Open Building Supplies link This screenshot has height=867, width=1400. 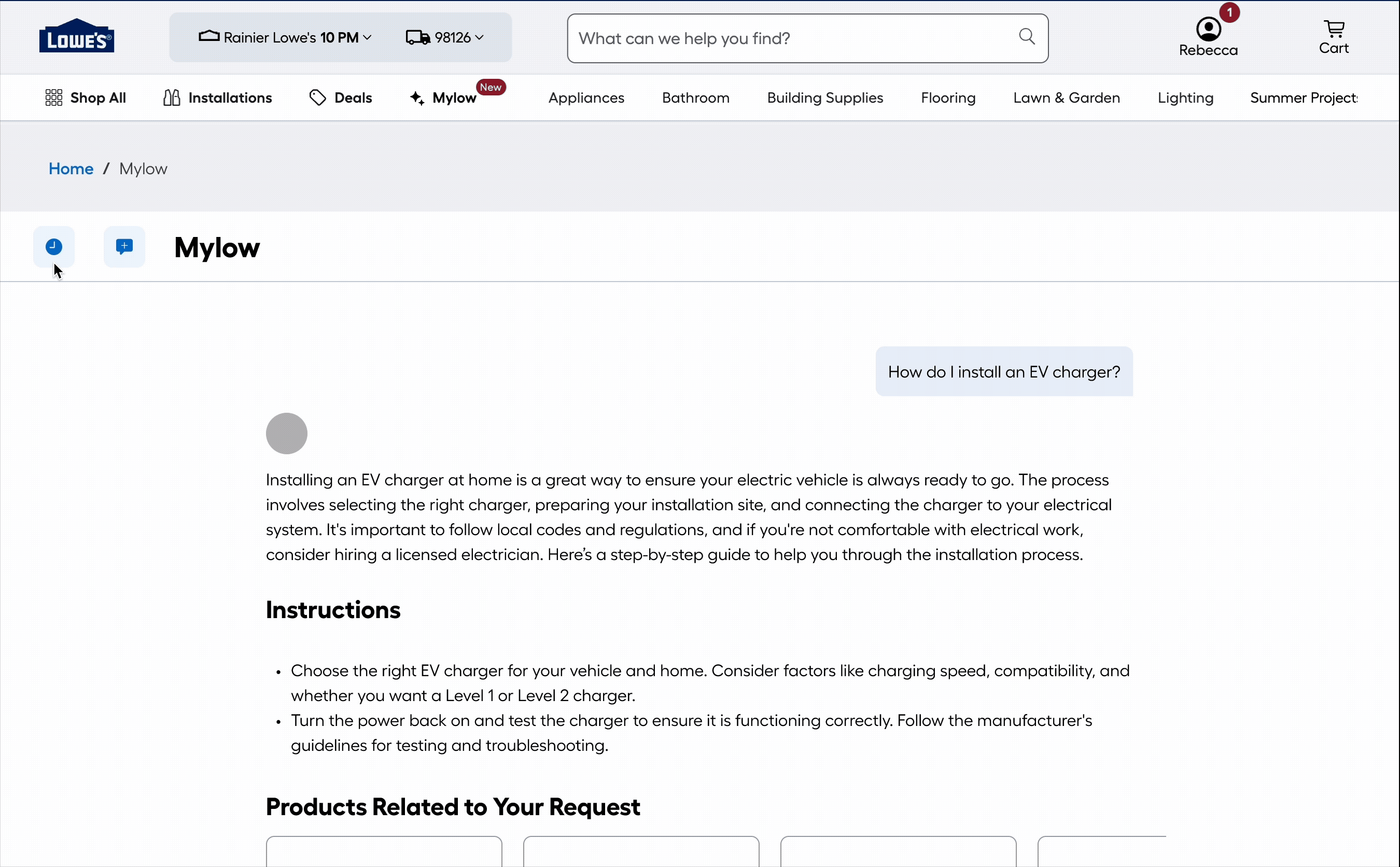(x=824, y=98)
